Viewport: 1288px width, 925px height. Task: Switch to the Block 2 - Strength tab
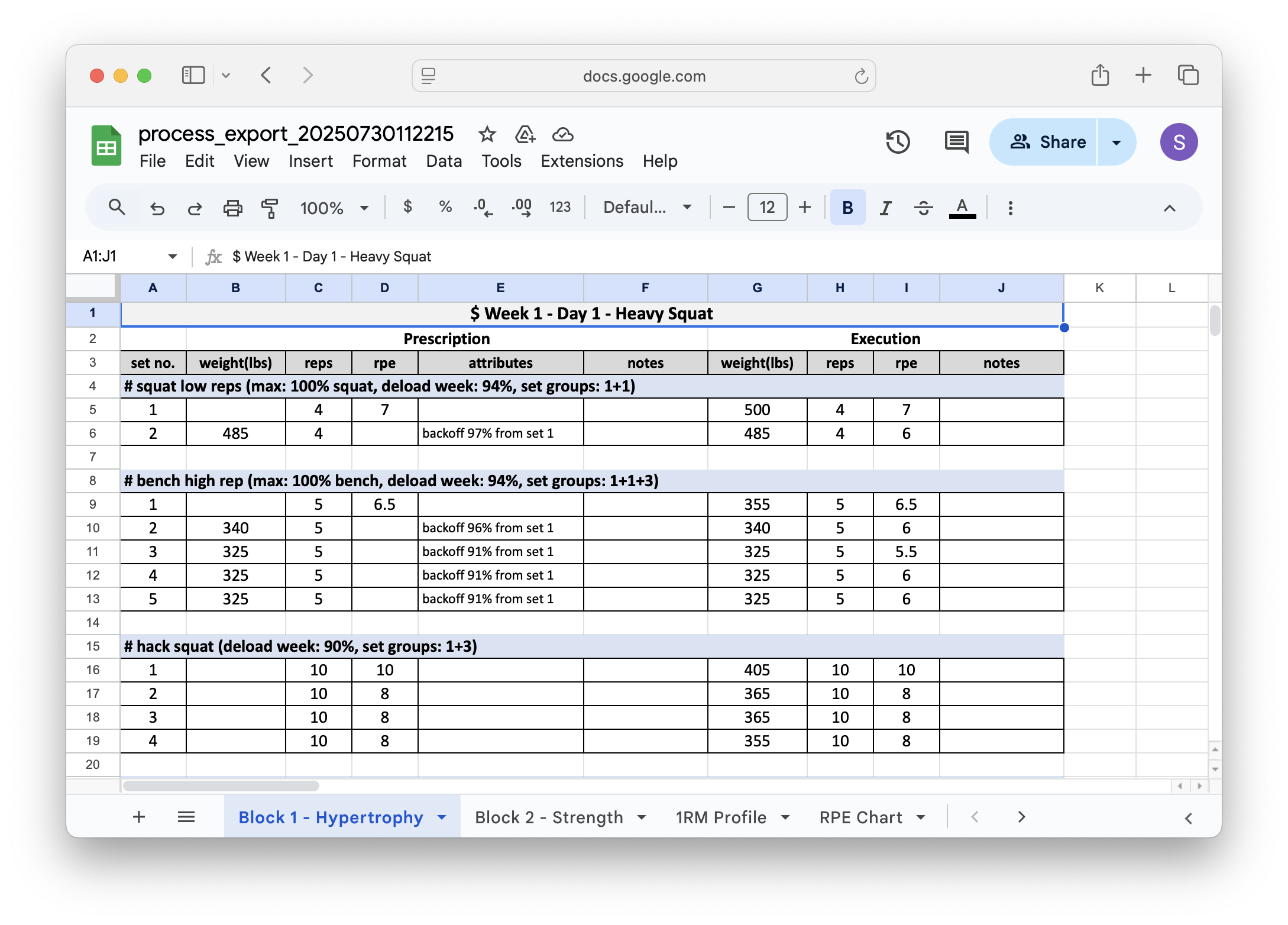(550, 817)
